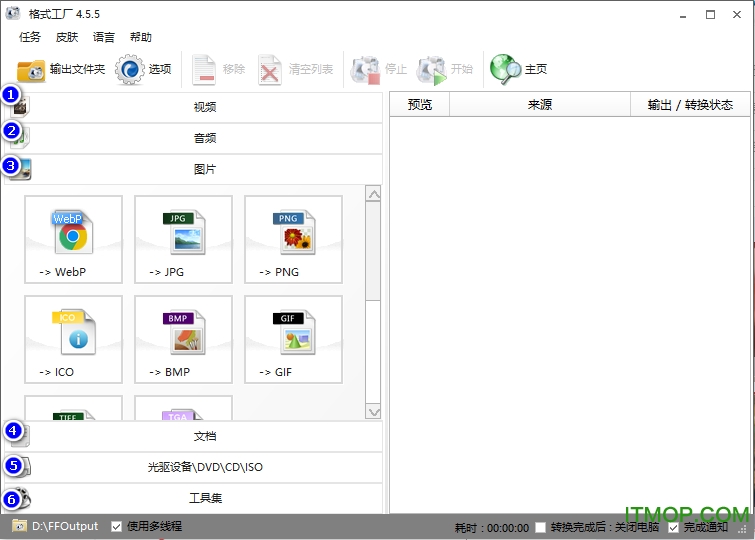Click the format list scroll-down arrow

click(x=373, y=411)
